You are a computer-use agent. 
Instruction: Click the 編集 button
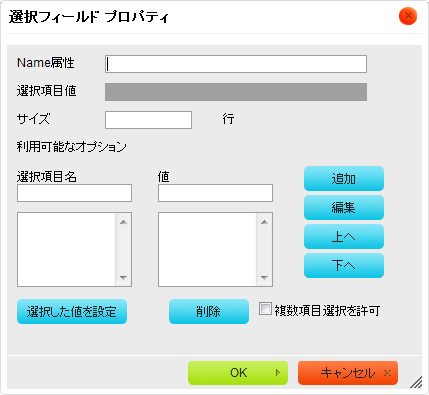point(344,208)
